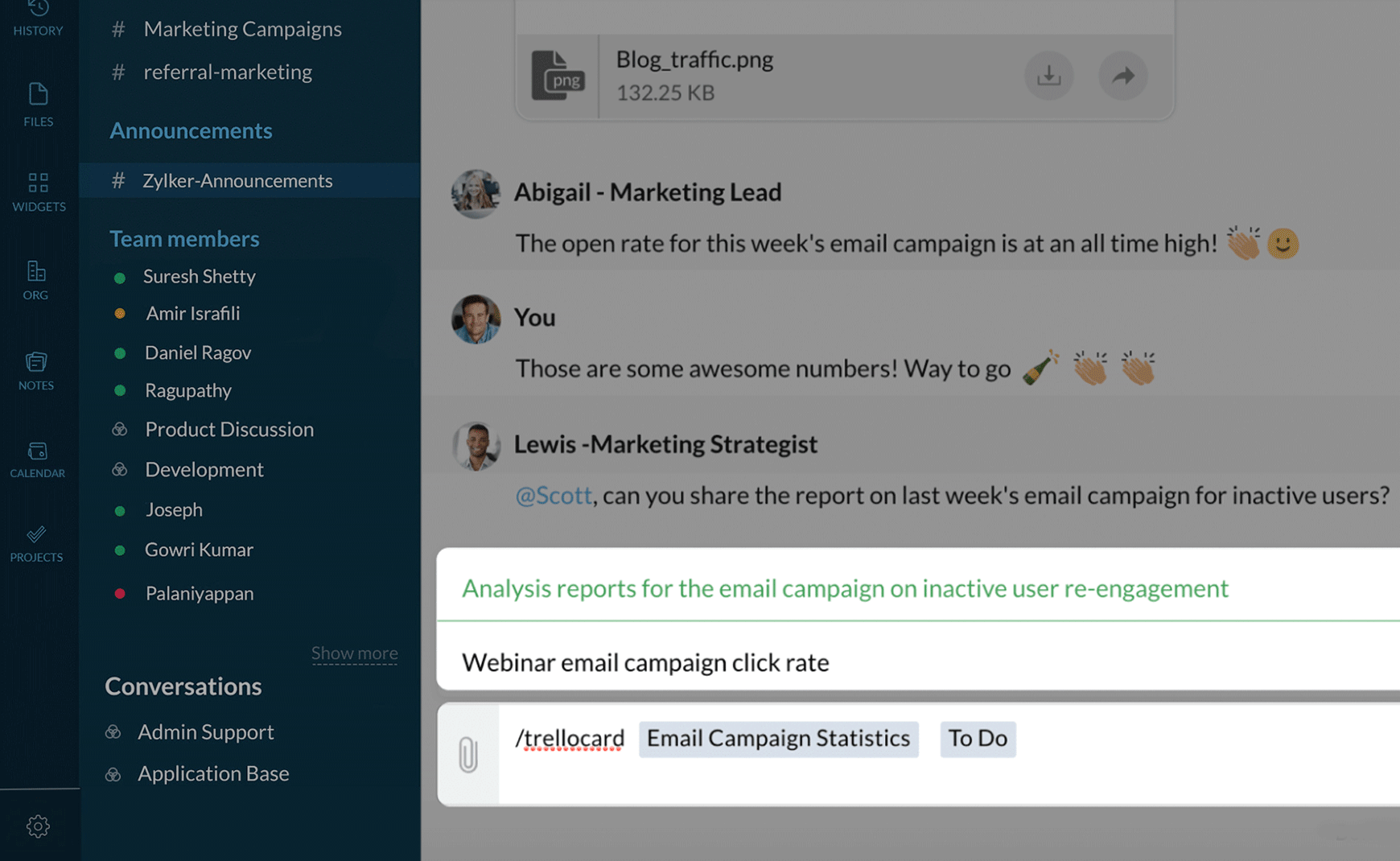Select the Zylker-Announcements channel
Screen dimensions: 1400x861
(x=237, y=180)
